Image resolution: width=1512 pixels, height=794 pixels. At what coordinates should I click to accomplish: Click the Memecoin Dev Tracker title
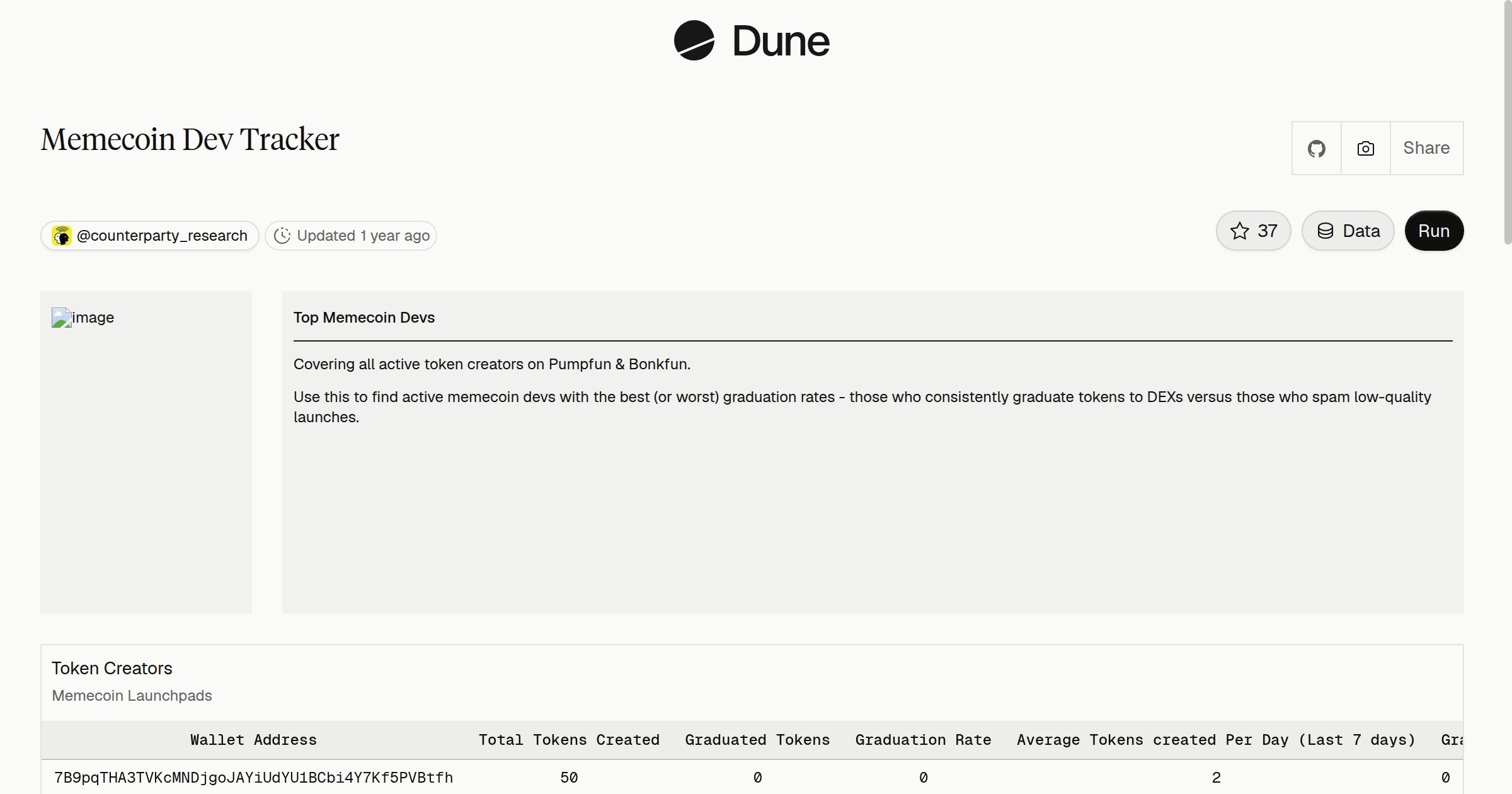coord(190,139)
